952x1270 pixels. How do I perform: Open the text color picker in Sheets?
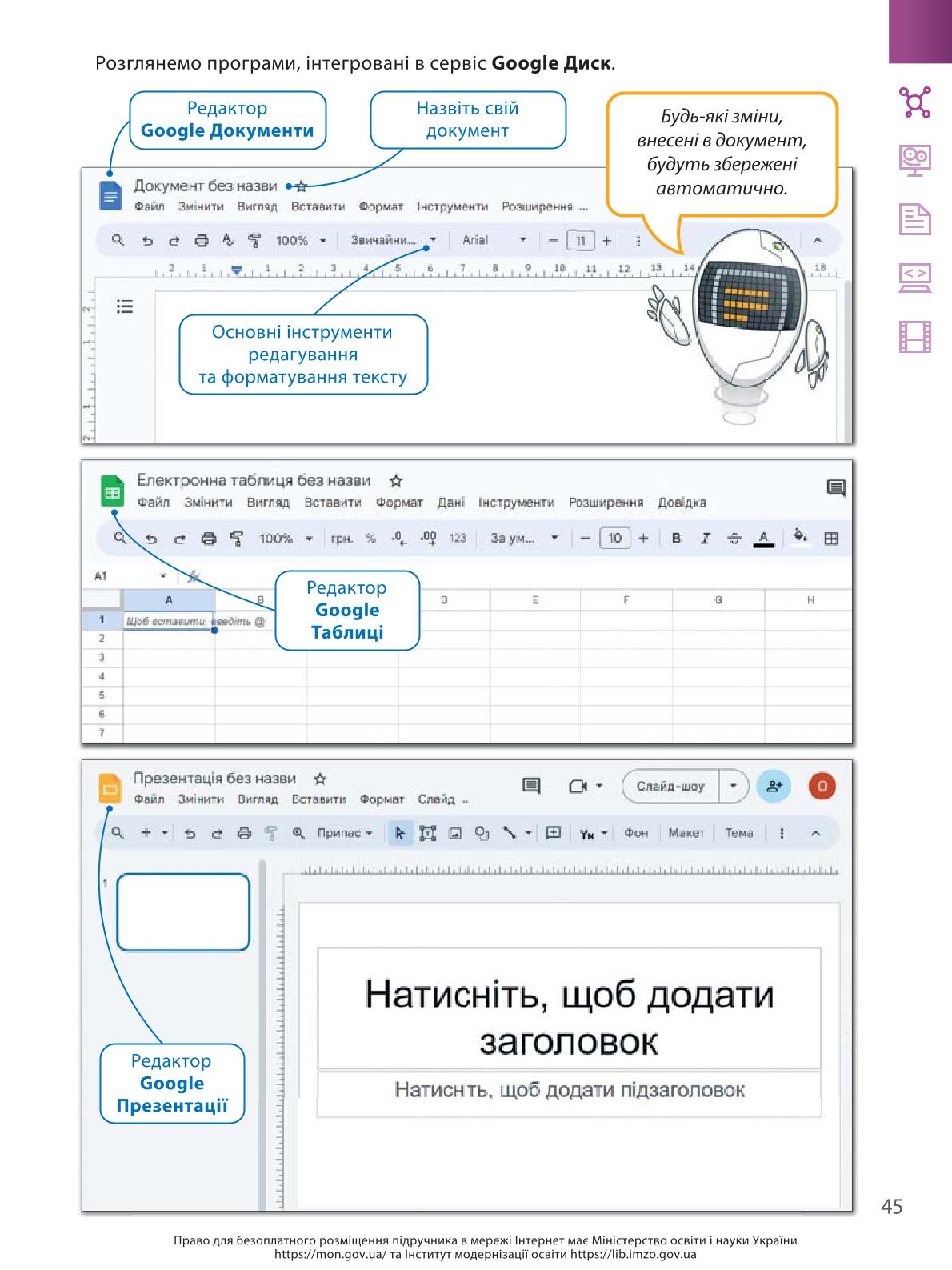point(764,539)
